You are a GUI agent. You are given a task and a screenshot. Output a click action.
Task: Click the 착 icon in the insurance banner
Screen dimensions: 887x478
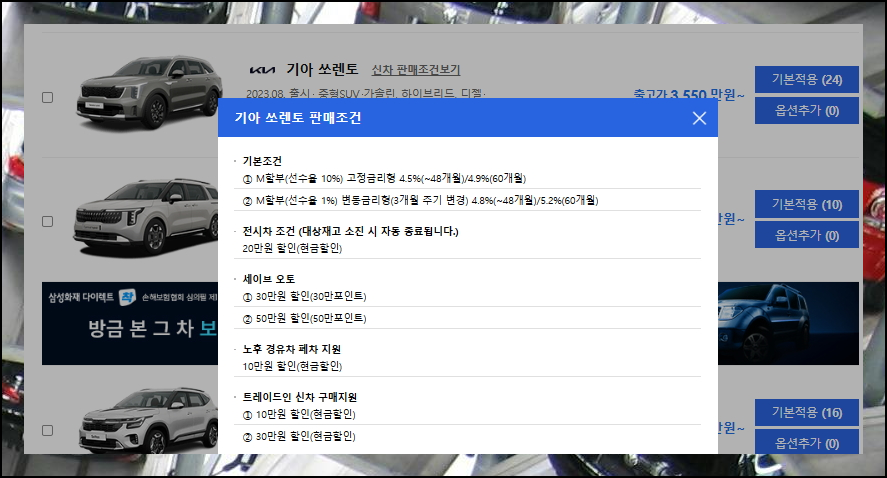click(x=127, y=296)
